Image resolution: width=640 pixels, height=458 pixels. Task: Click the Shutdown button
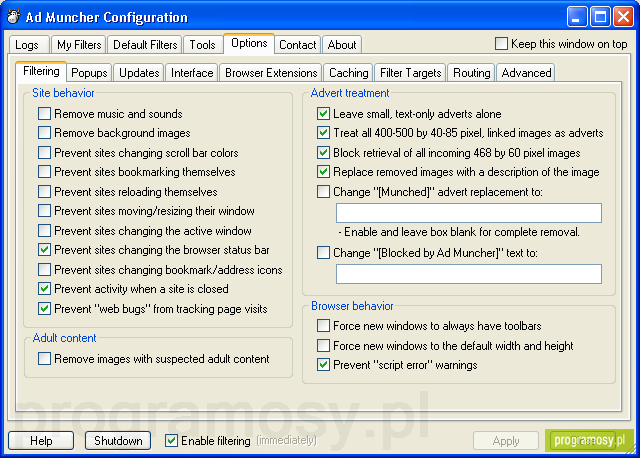point(118,441)
